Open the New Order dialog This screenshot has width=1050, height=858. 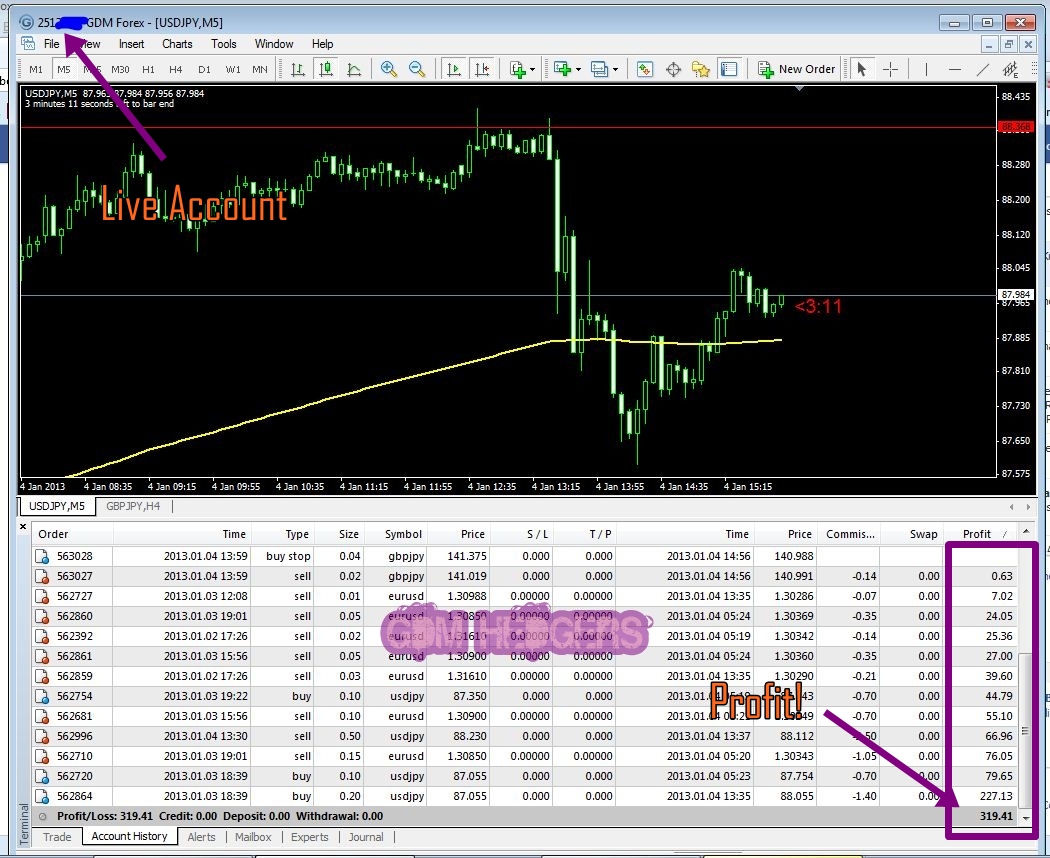click(796, 68)
